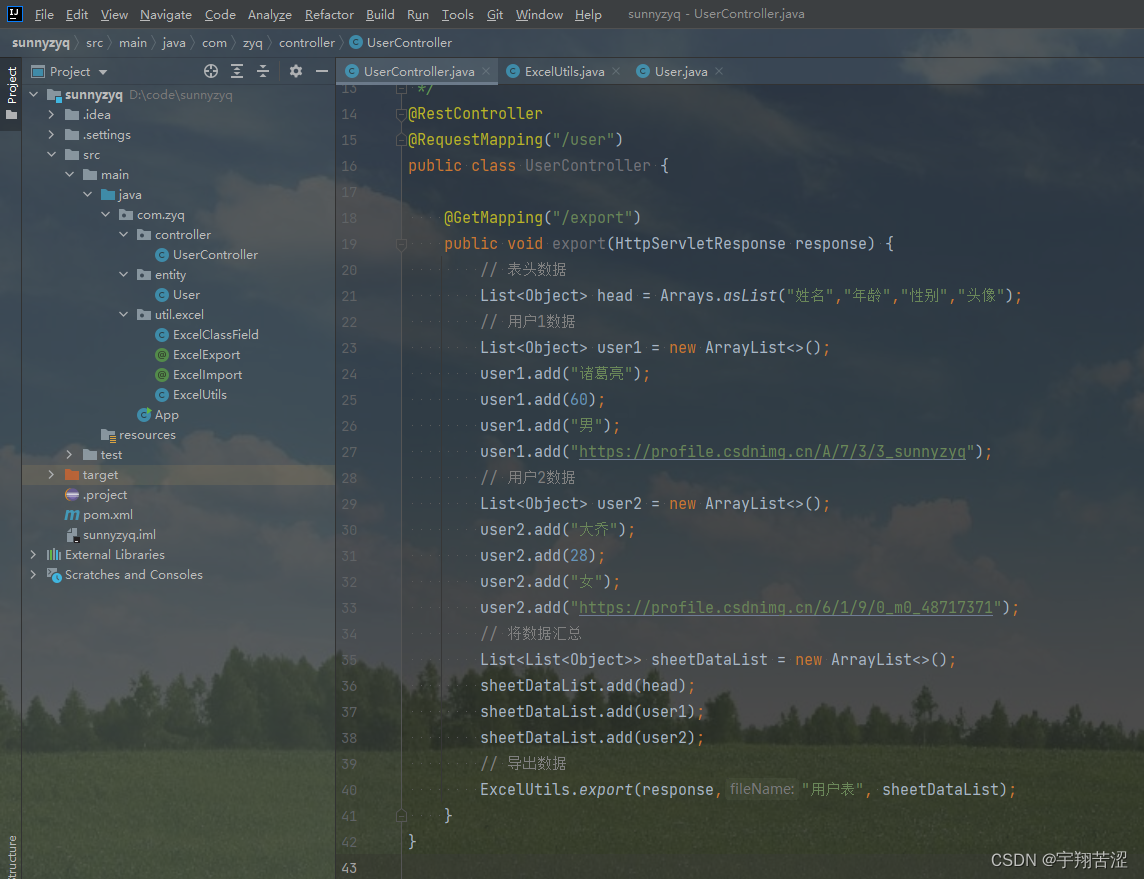
Task: Open the Edit menu
Action: click(77, 15)
